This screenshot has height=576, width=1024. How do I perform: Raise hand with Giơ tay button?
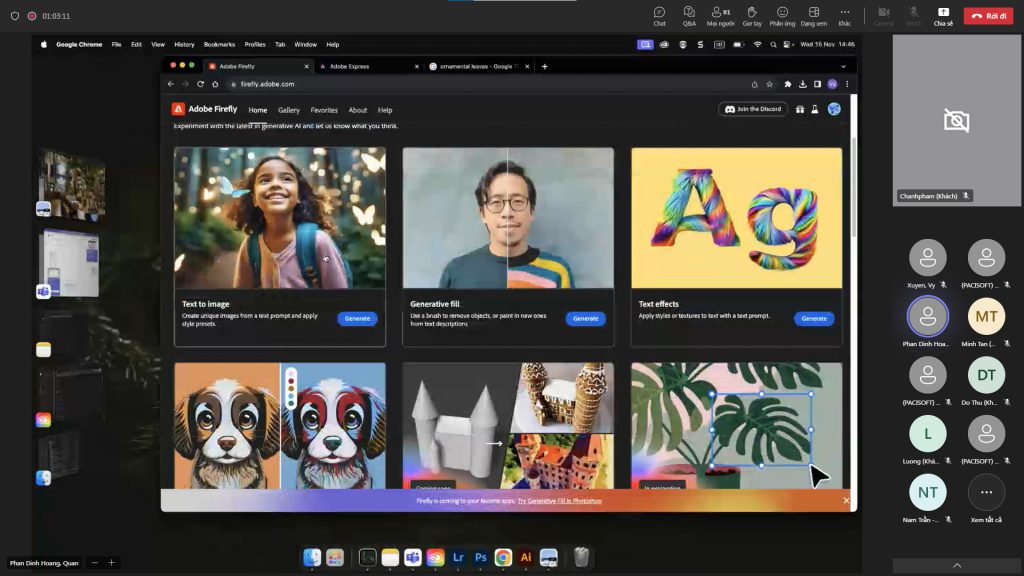coord(752,16)
